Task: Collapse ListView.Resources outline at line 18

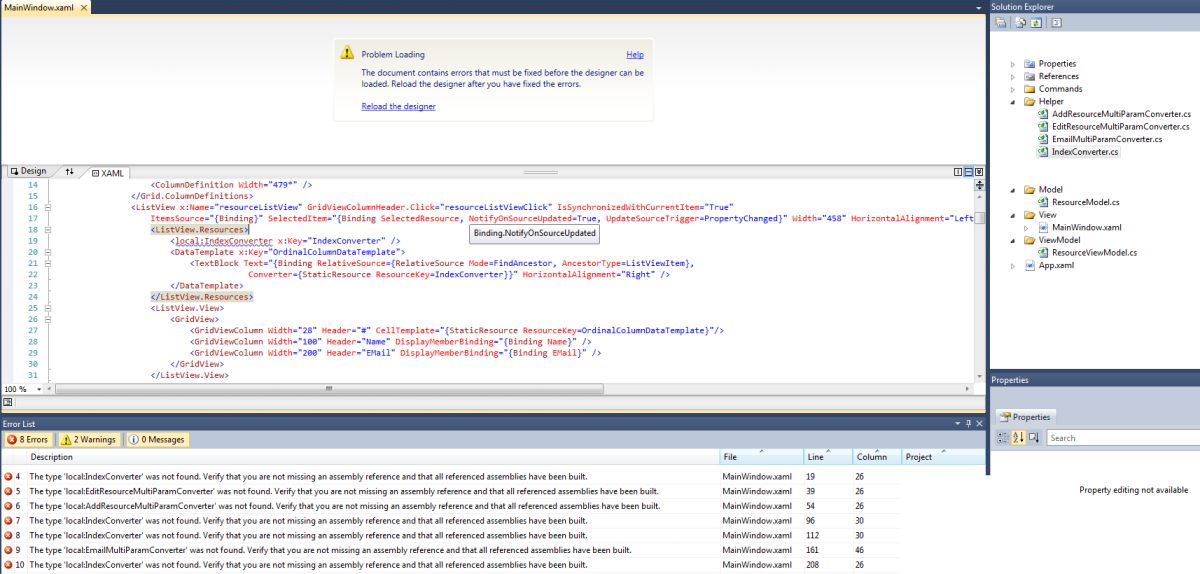Action: click(x=46, y=229)
